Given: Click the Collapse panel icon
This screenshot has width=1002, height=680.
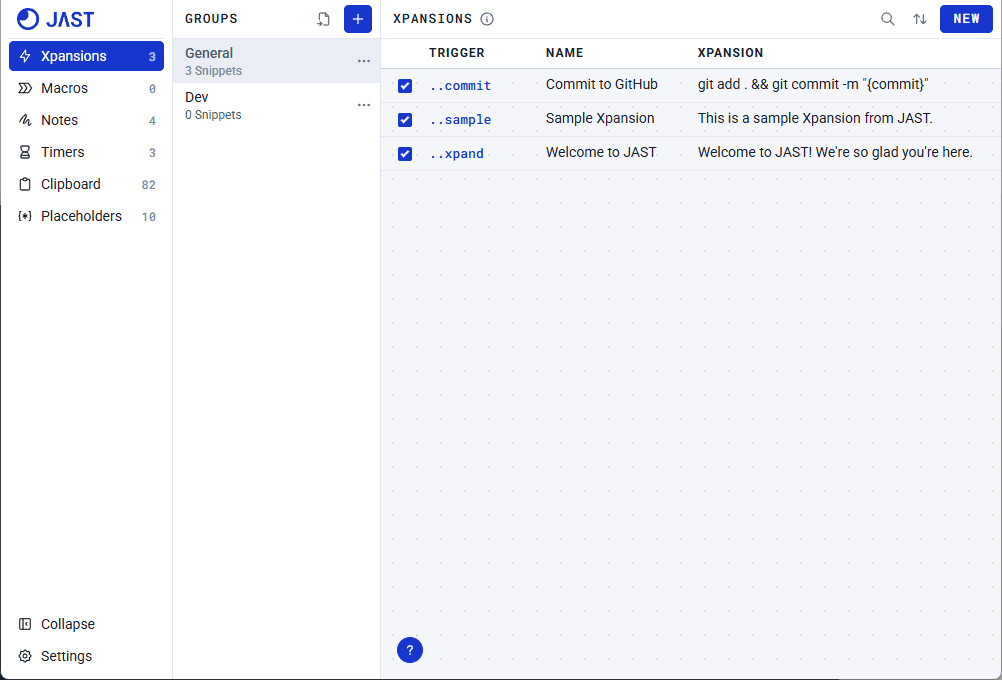Looking at the screenshot, I should click(x=25, y=624).
